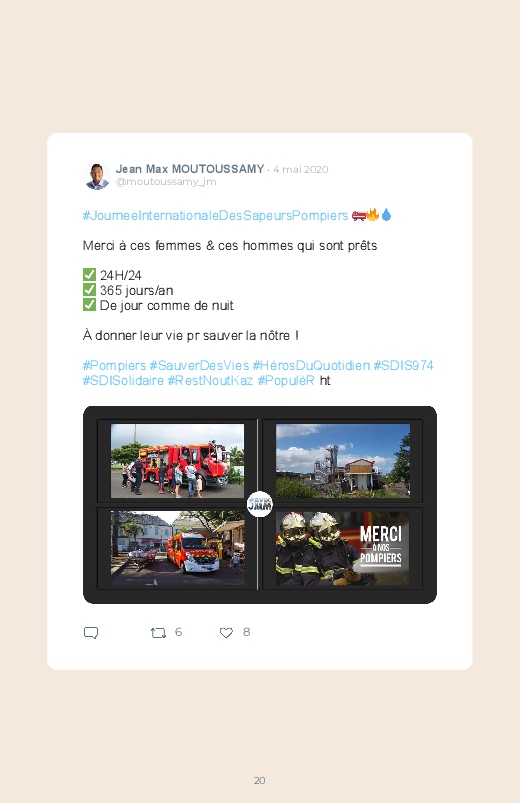Click the 4 mai 2020 date stamp
The width and height of the screenshot is (520, 803).
pyautogui.click(x=301, y=170)
